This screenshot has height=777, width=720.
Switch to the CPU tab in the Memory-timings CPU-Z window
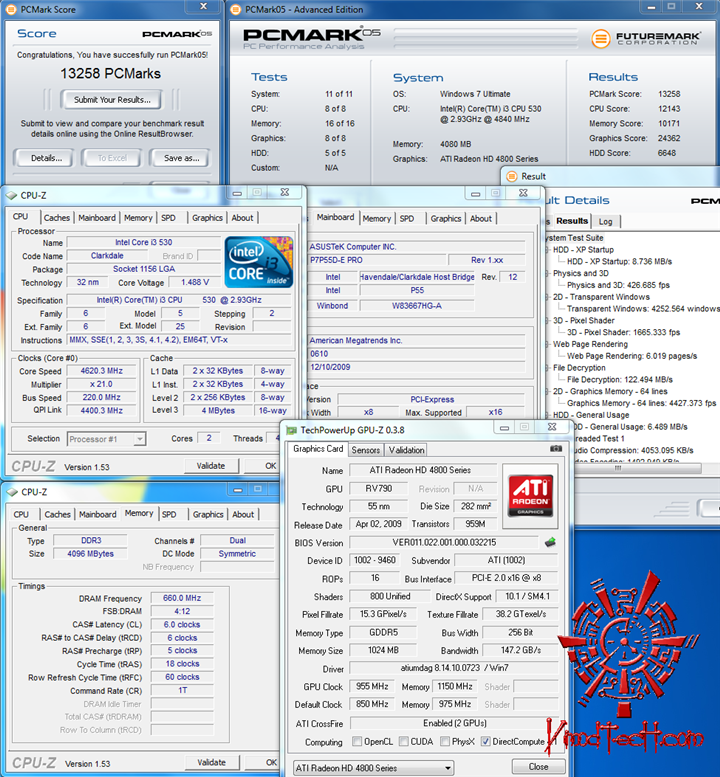(x=21, y=514)
